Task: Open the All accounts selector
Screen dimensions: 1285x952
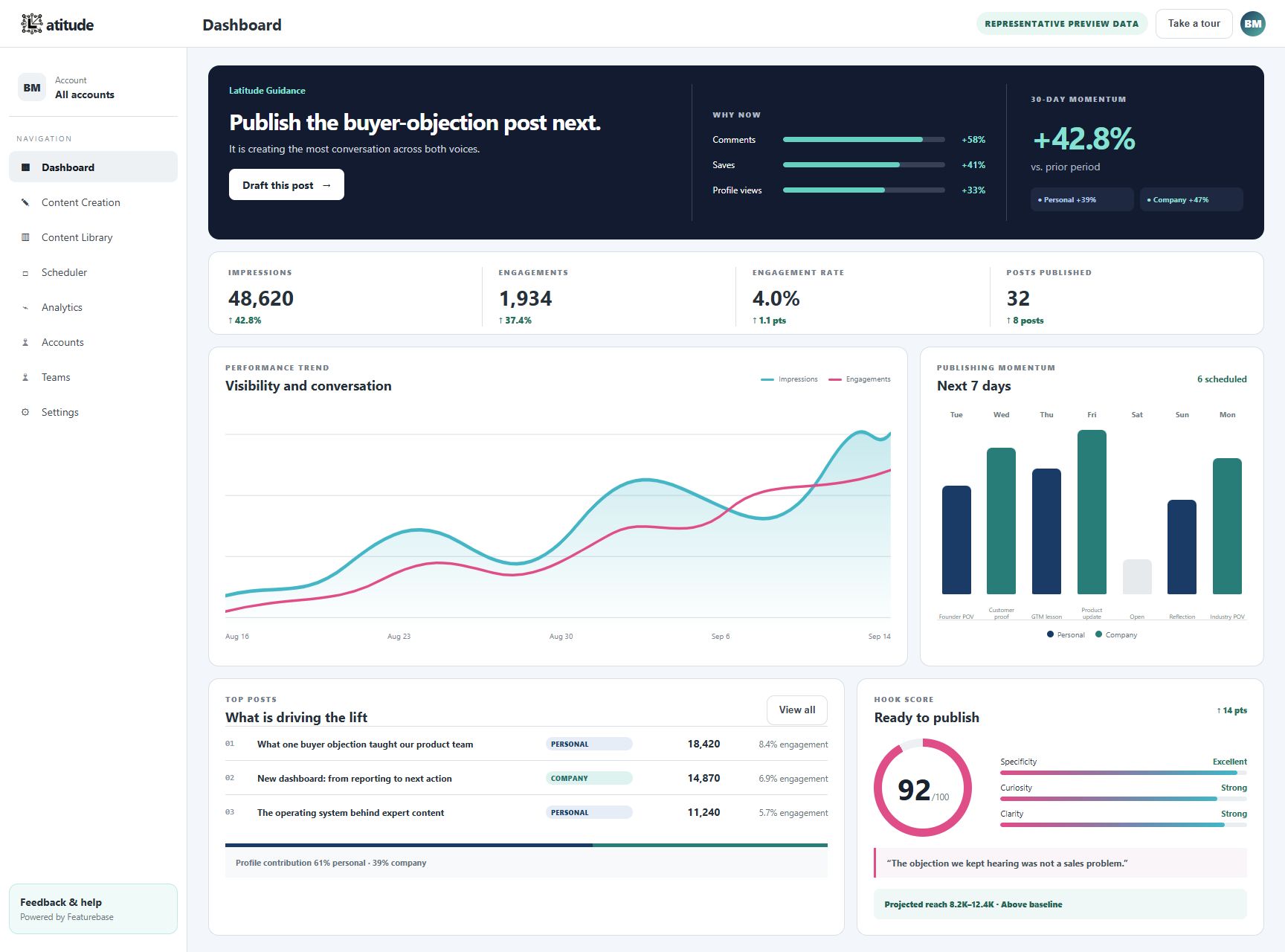Action: 93,87
